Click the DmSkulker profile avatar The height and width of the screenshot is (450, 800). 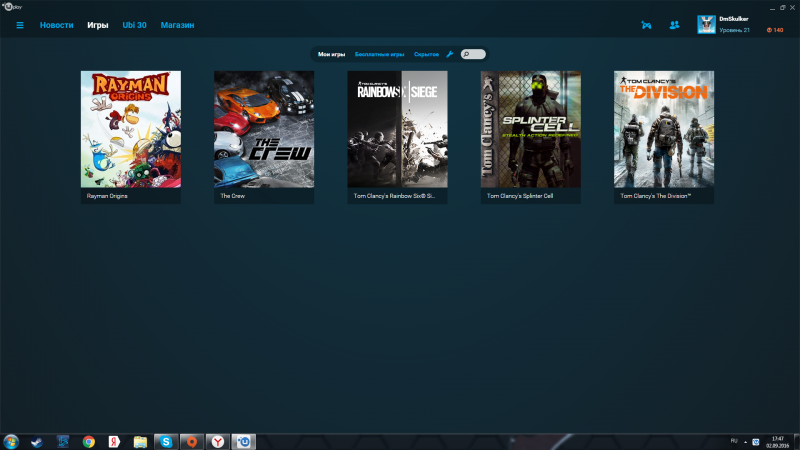tap(706, 24)
